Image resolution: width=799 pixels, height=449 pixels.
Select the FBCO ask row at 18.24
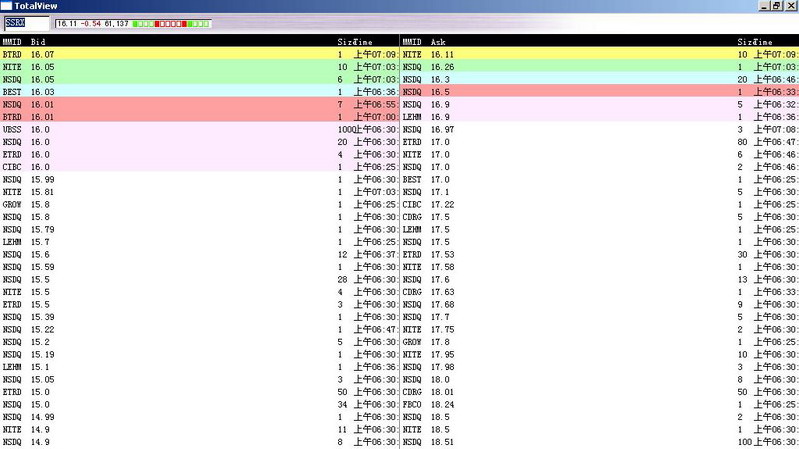coord(600,404)
